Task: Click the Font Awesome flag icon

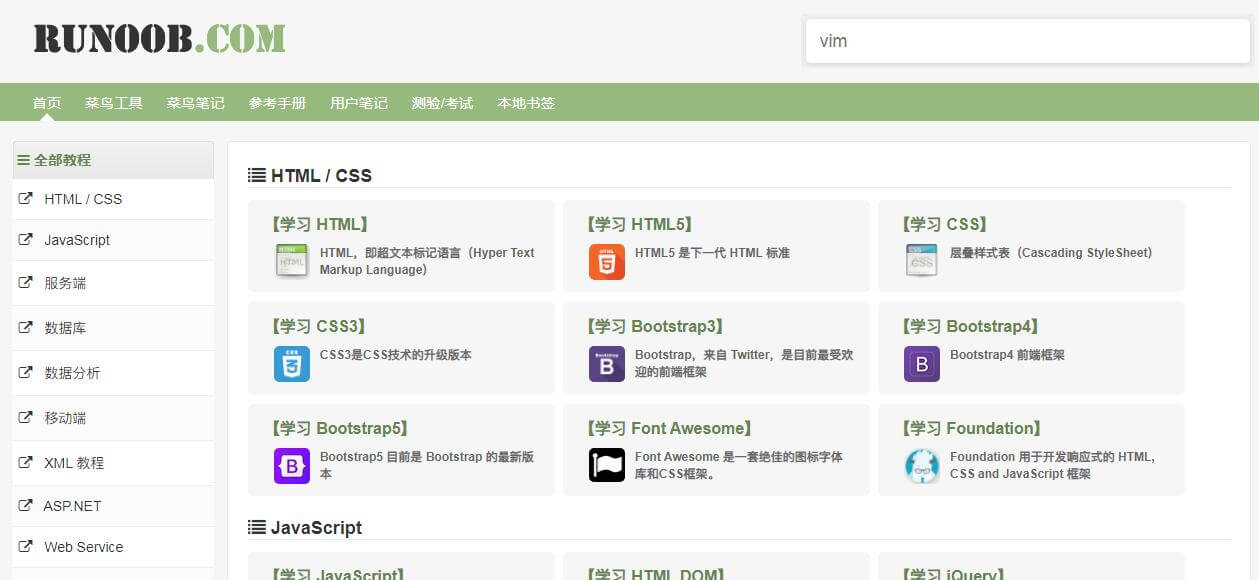Action: coord(607,465)
